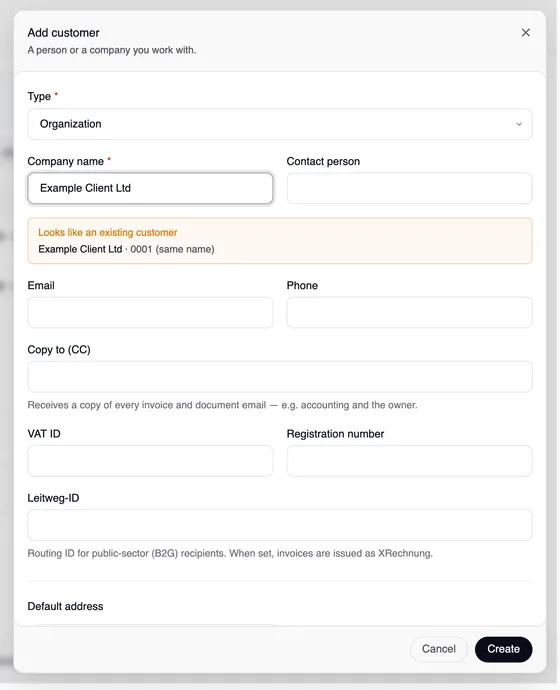Click the Phone input field
This screenshot has width=560, height=690.
coord(409,312)
